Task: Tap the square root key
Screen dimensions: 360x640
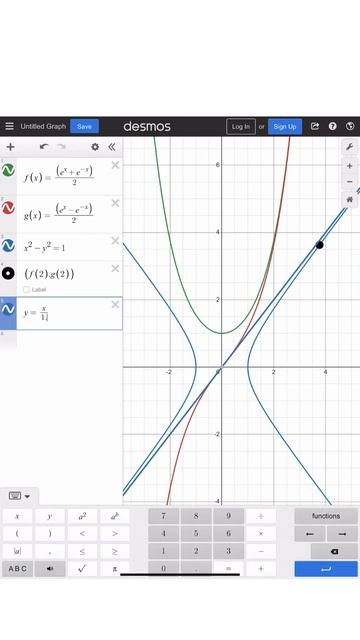Action: pyautogui.click(x=82, y=569)
